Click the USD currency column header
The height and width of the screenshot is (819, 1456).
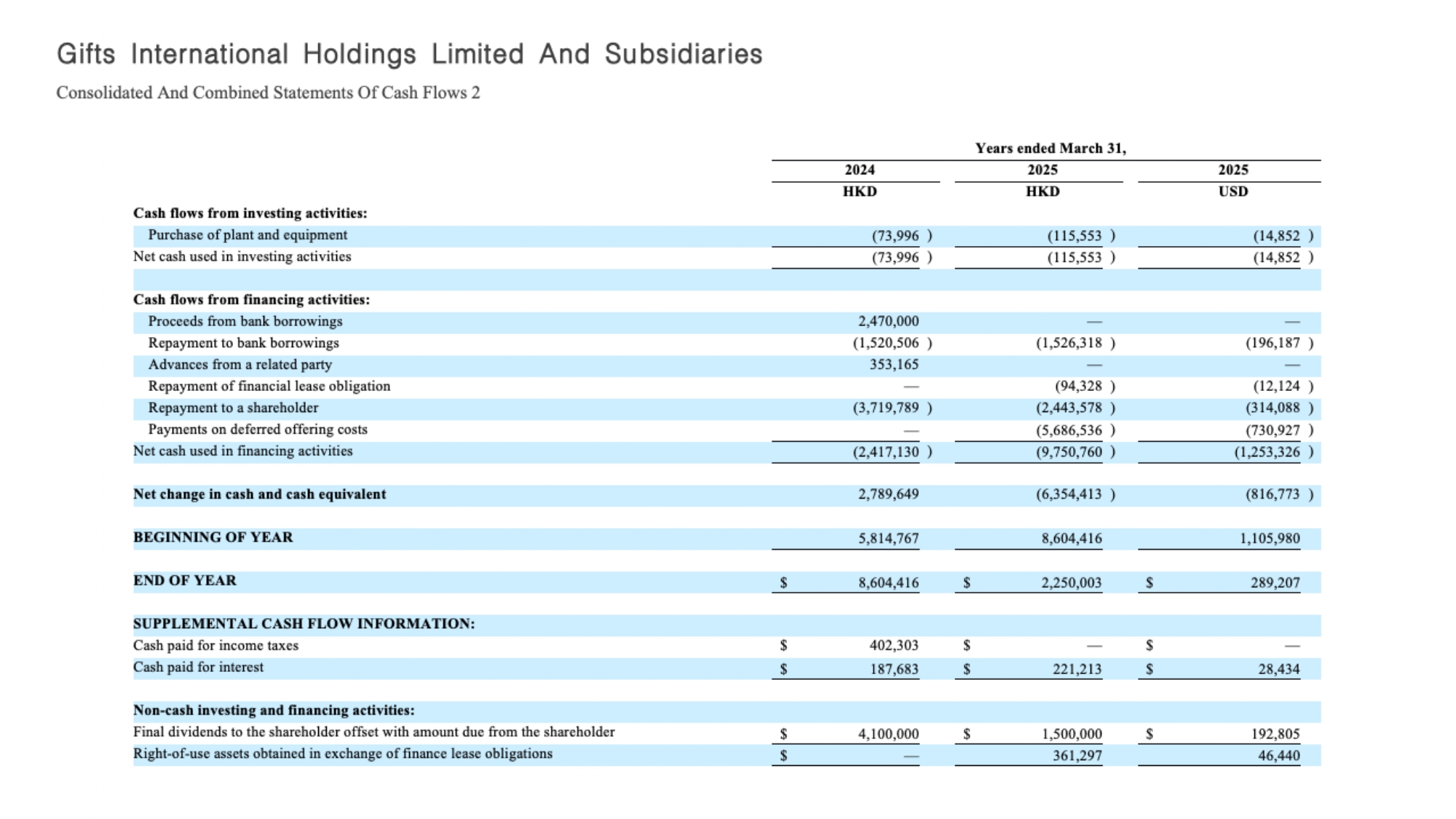click(1233, 191)
